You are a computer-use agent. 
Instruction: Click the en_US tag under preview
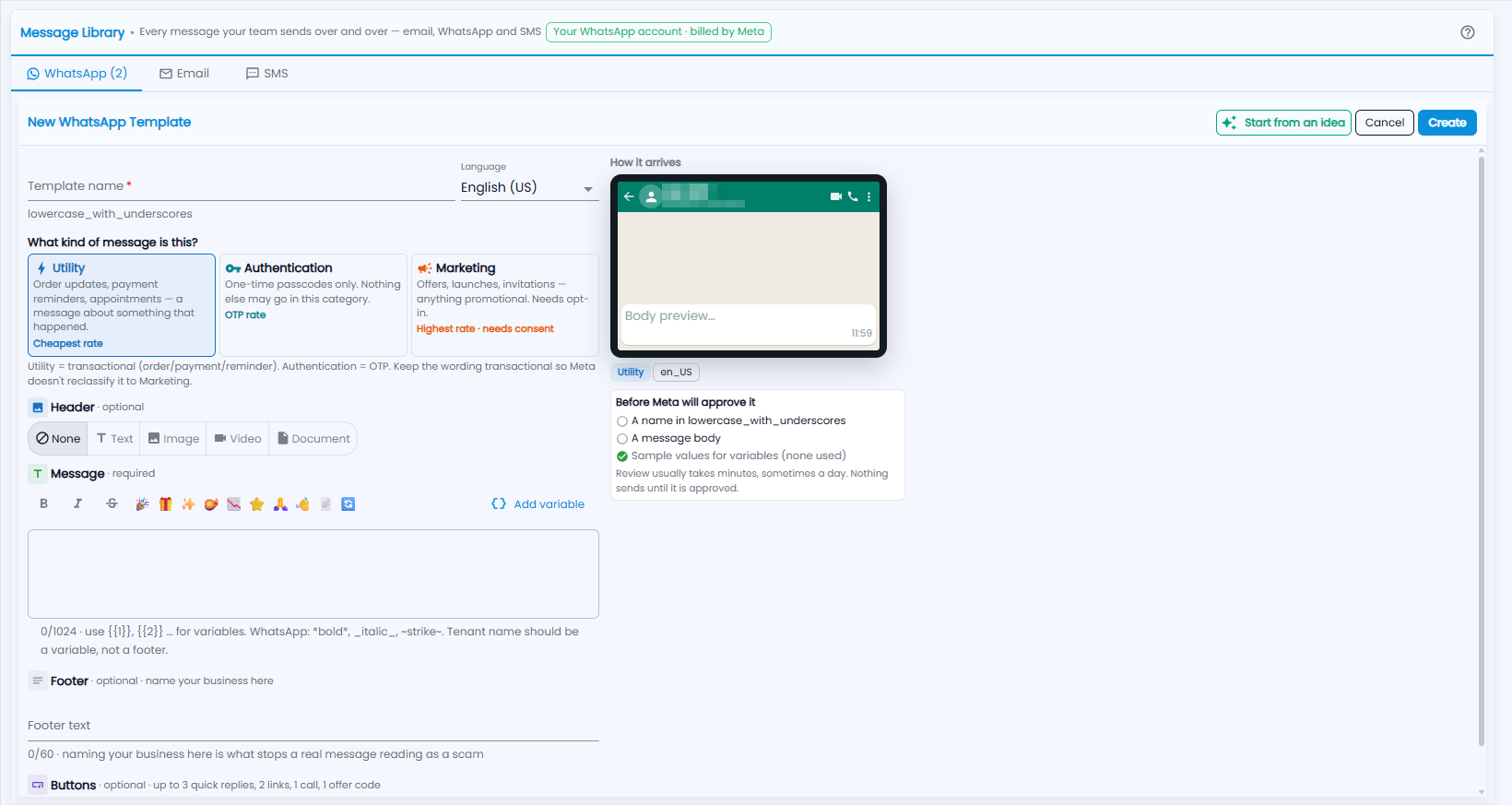676,373
